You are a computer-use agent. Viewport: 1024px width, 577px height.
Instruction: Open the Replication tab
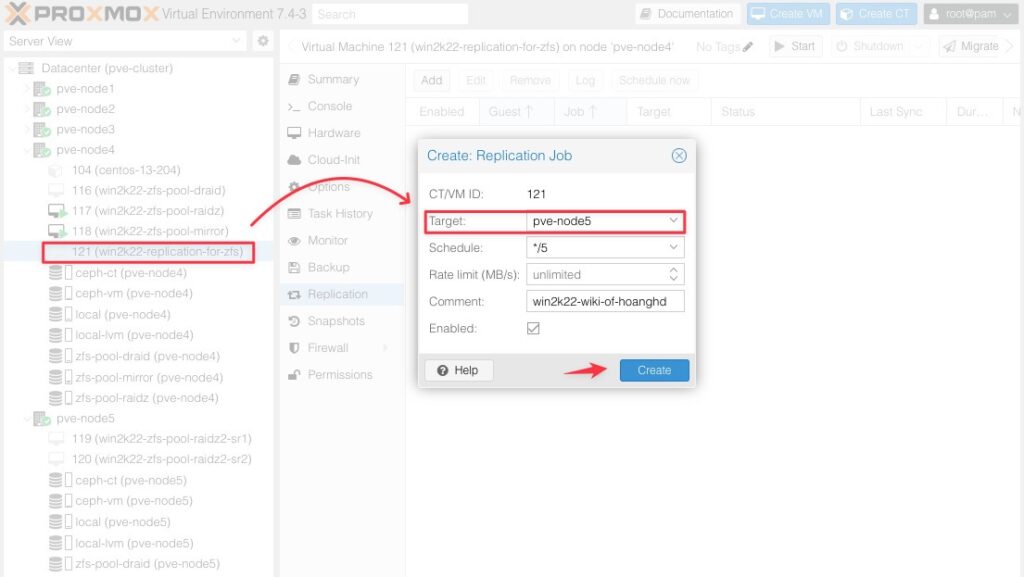click(x=342, y=294)
